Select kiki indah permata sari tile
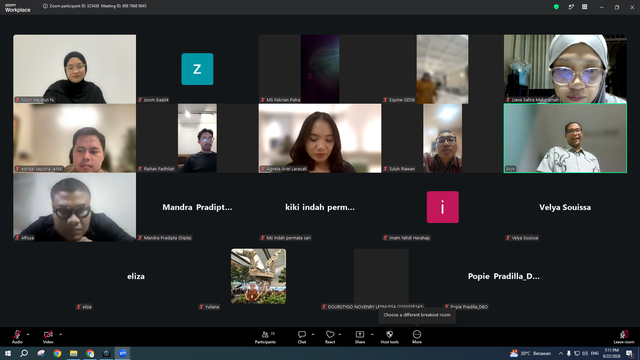The width and height of the screenshot is (640, 360). (320, 207)
